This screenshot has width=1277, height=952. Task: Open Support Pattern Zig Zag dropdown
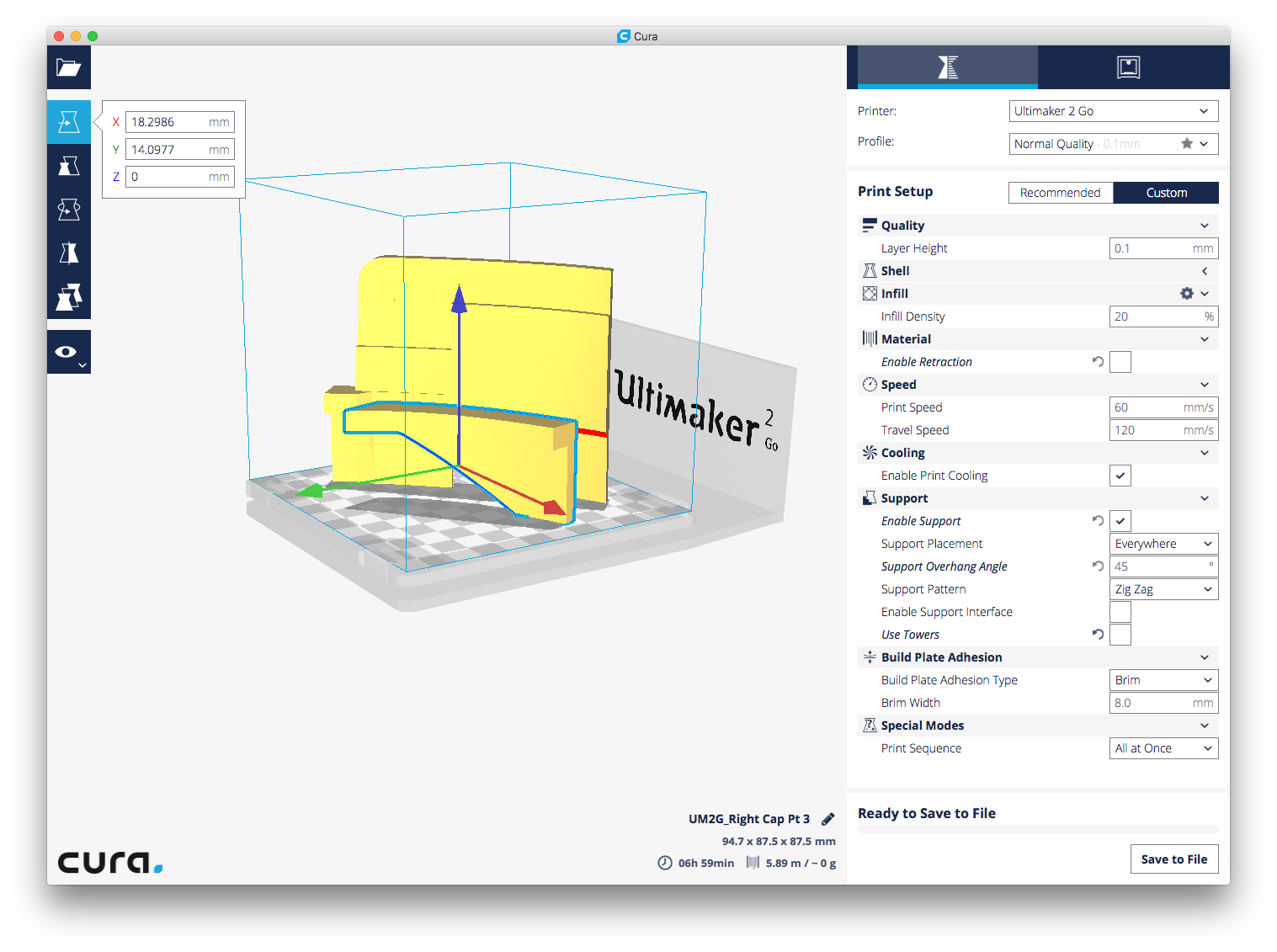tap(1163, 589)
